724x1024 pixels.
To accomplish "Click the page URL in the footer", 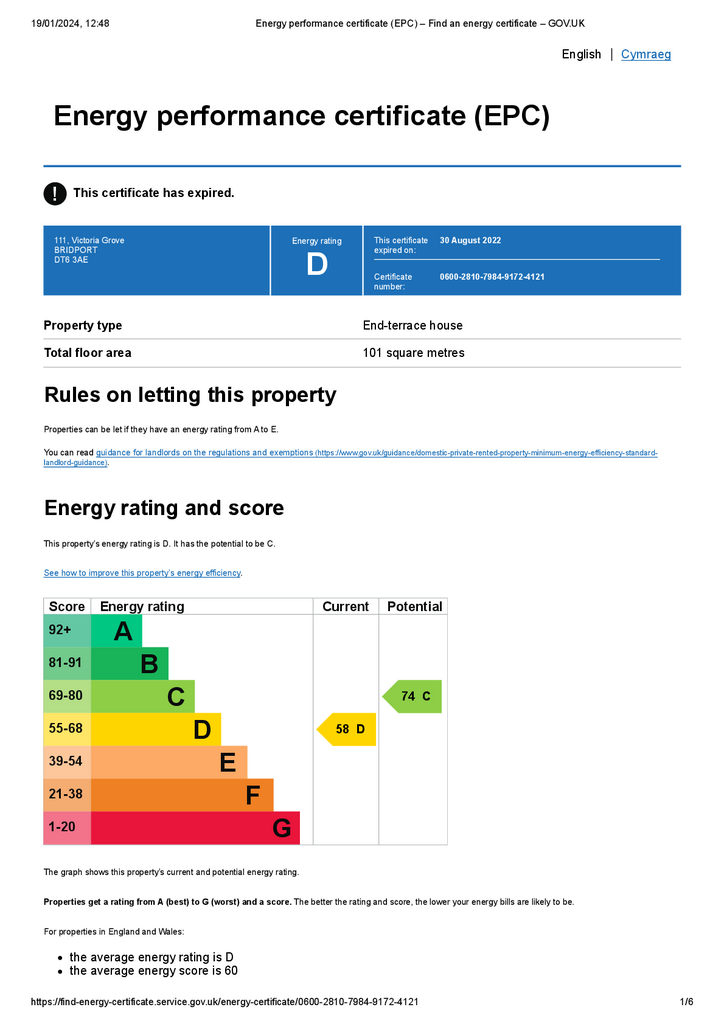I will click(225, 1002).
